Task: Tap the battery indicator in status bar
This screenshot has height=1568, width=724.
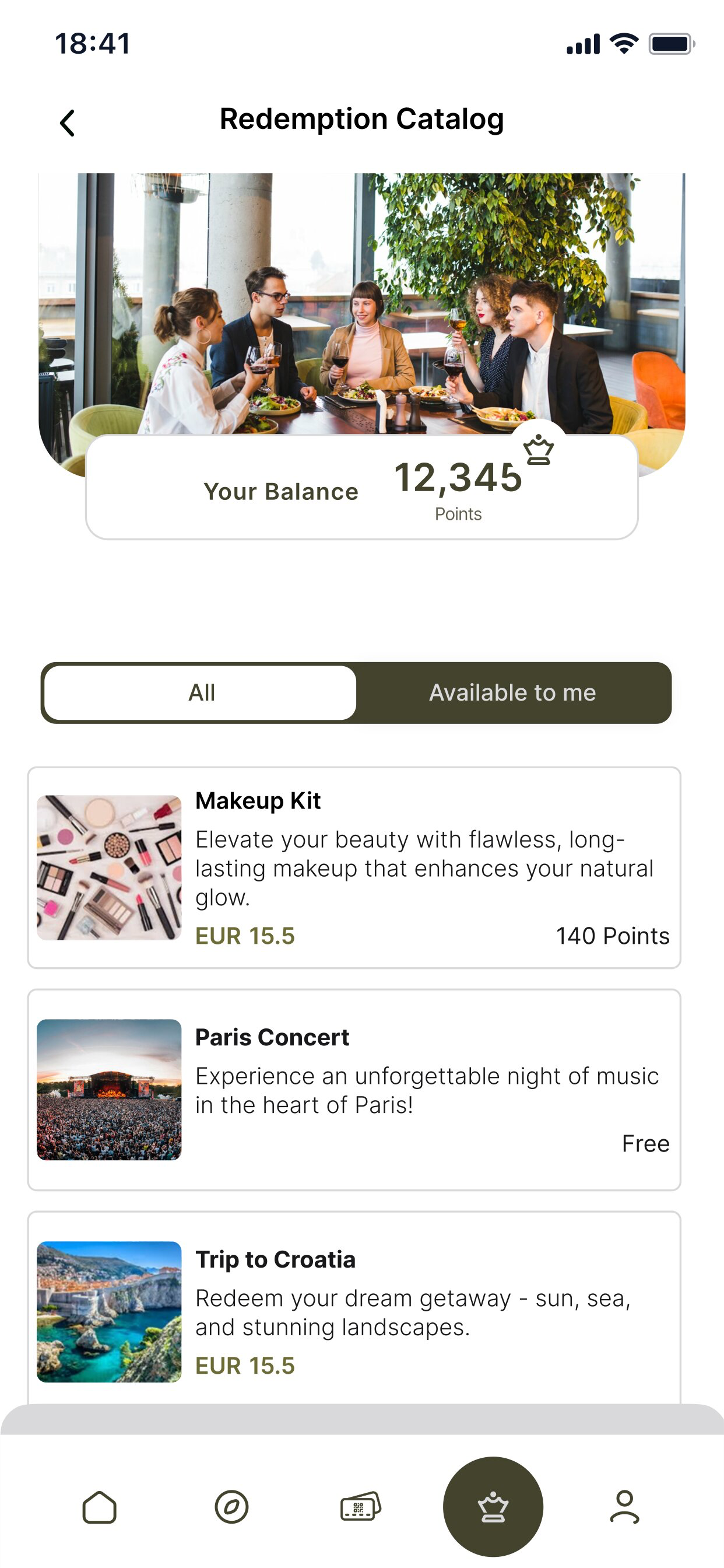Action: [x=671, y=44]
